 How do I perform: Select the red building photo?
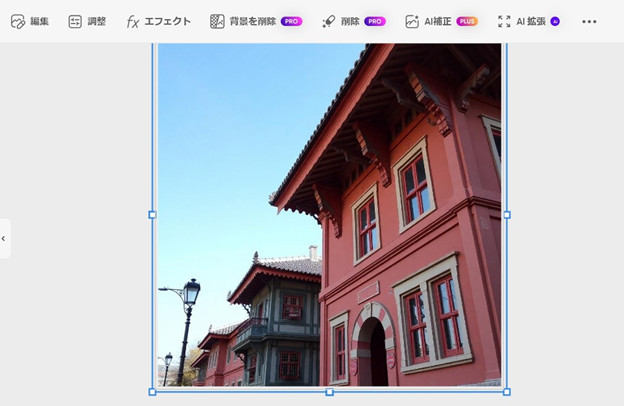click(330, 215)
